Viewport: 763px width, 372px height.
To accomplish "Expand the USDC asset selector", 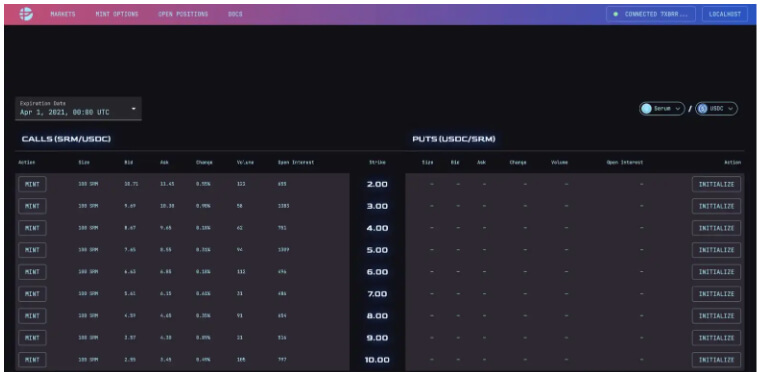I will click(x=716, y=109).
